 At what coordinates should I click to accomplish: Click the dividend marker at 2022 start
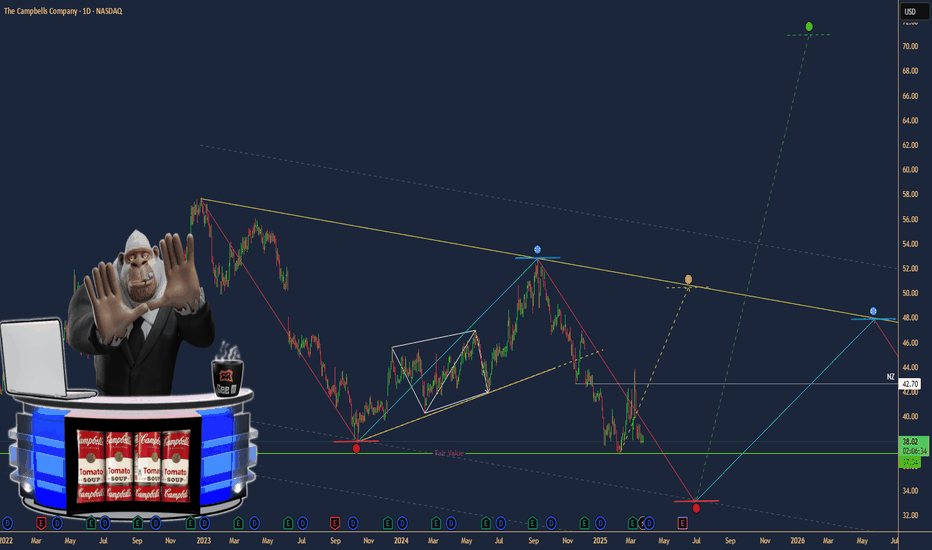7,523
